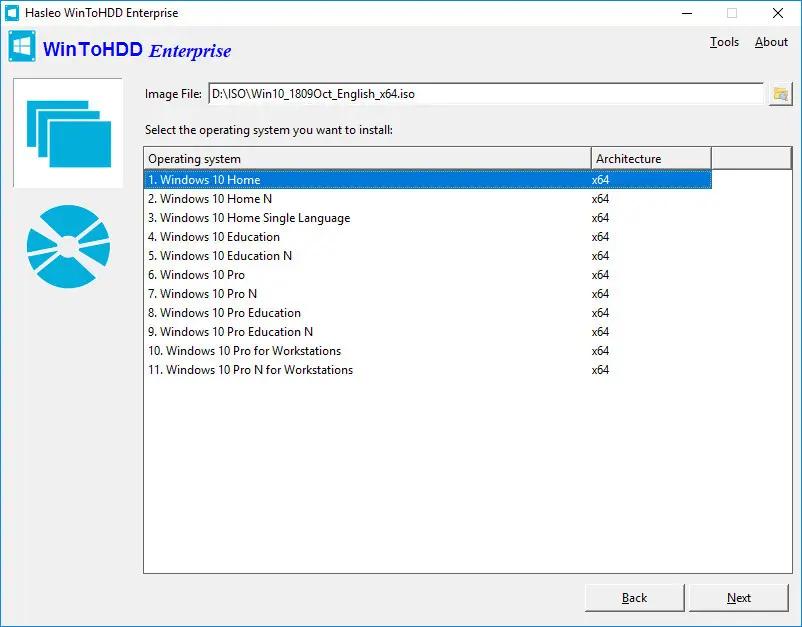
Task: Select 9. Windows 10 Pro Education N
Action: point(428,331)
